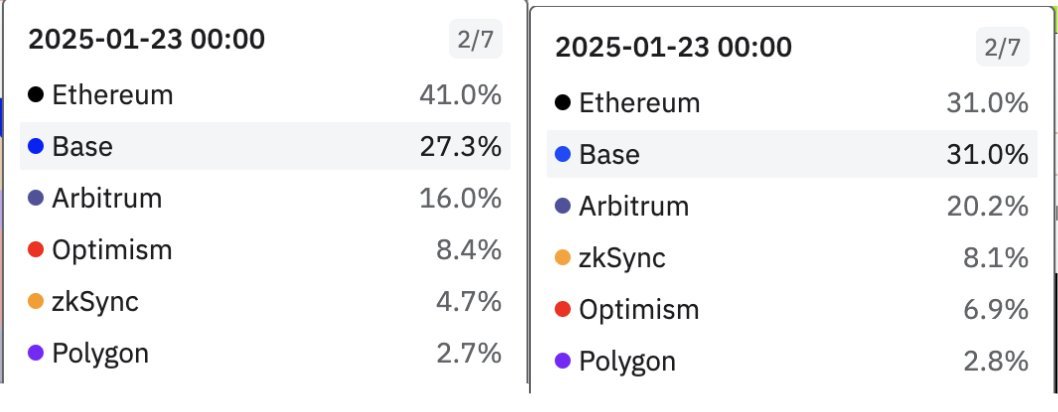Click the red Optimism dot in the 8.4% row

tap(36, 250)
